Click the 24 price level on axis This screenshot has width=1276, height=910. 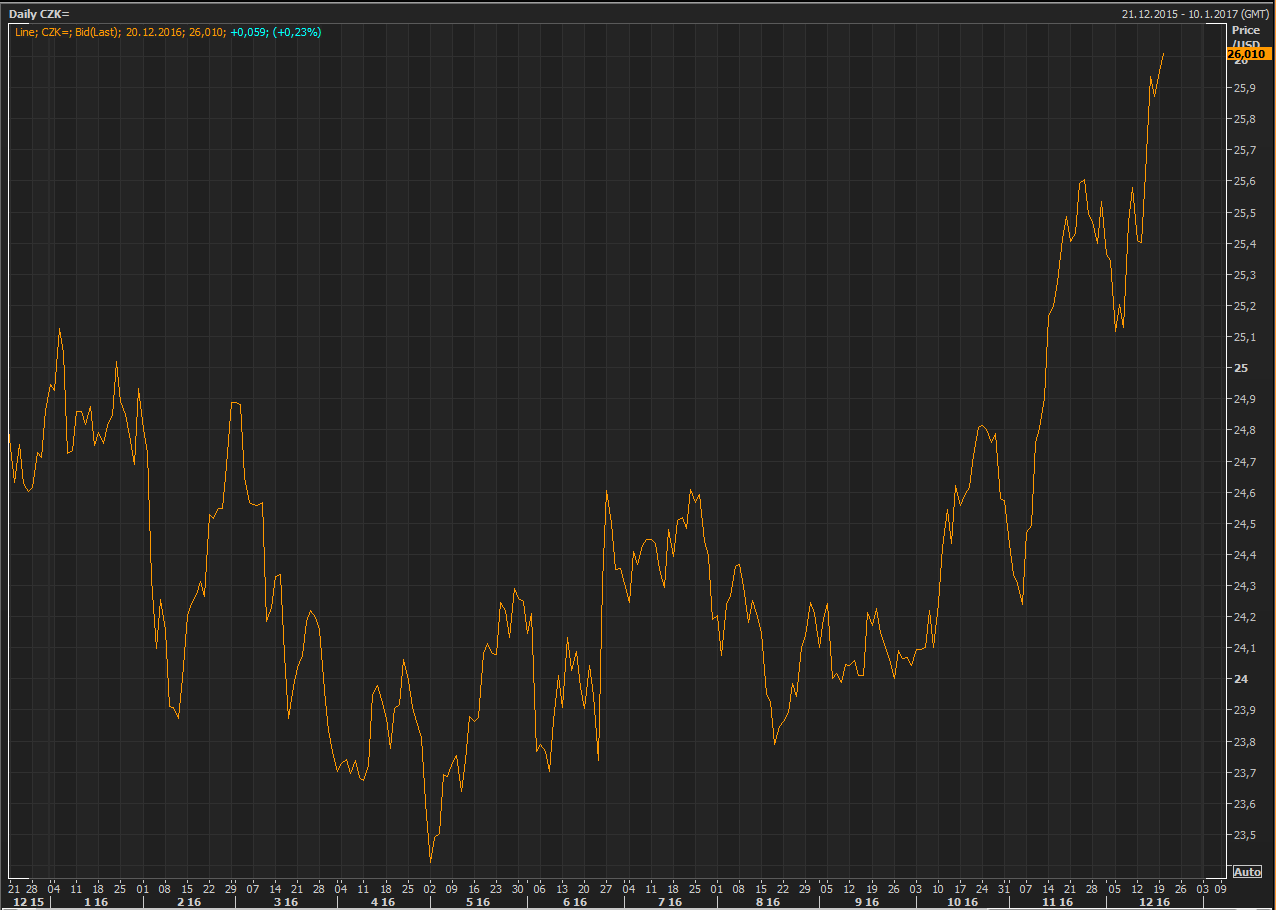click(1240, 679)
